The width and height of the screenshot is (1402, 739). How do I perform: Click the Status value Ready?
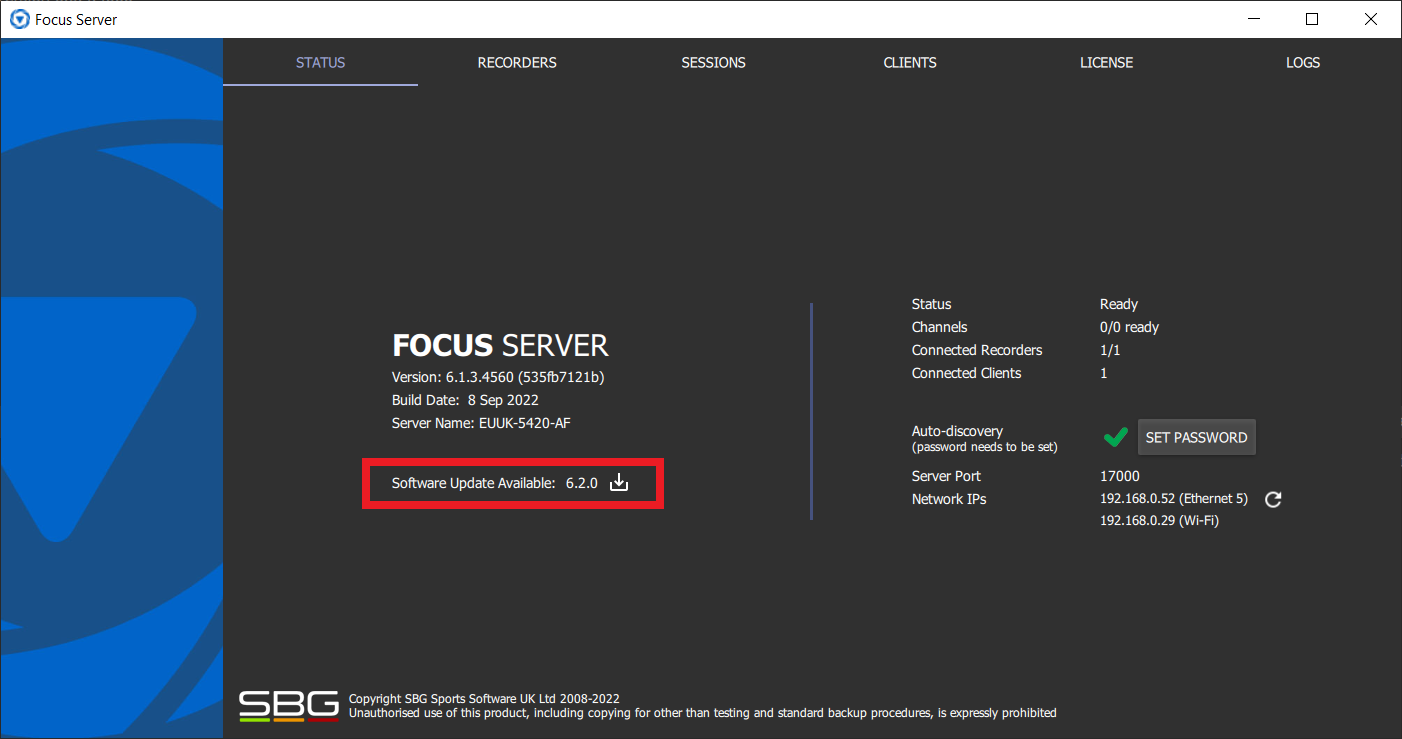(1119, 304)
